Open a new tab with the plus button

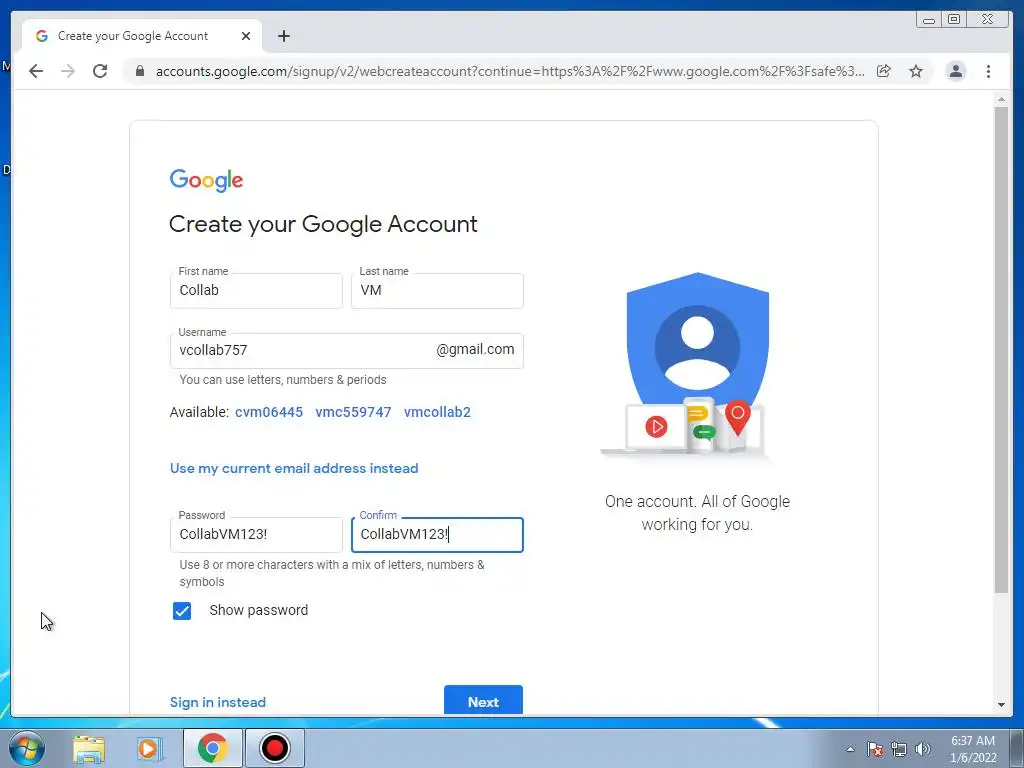[x=283, y=36]
